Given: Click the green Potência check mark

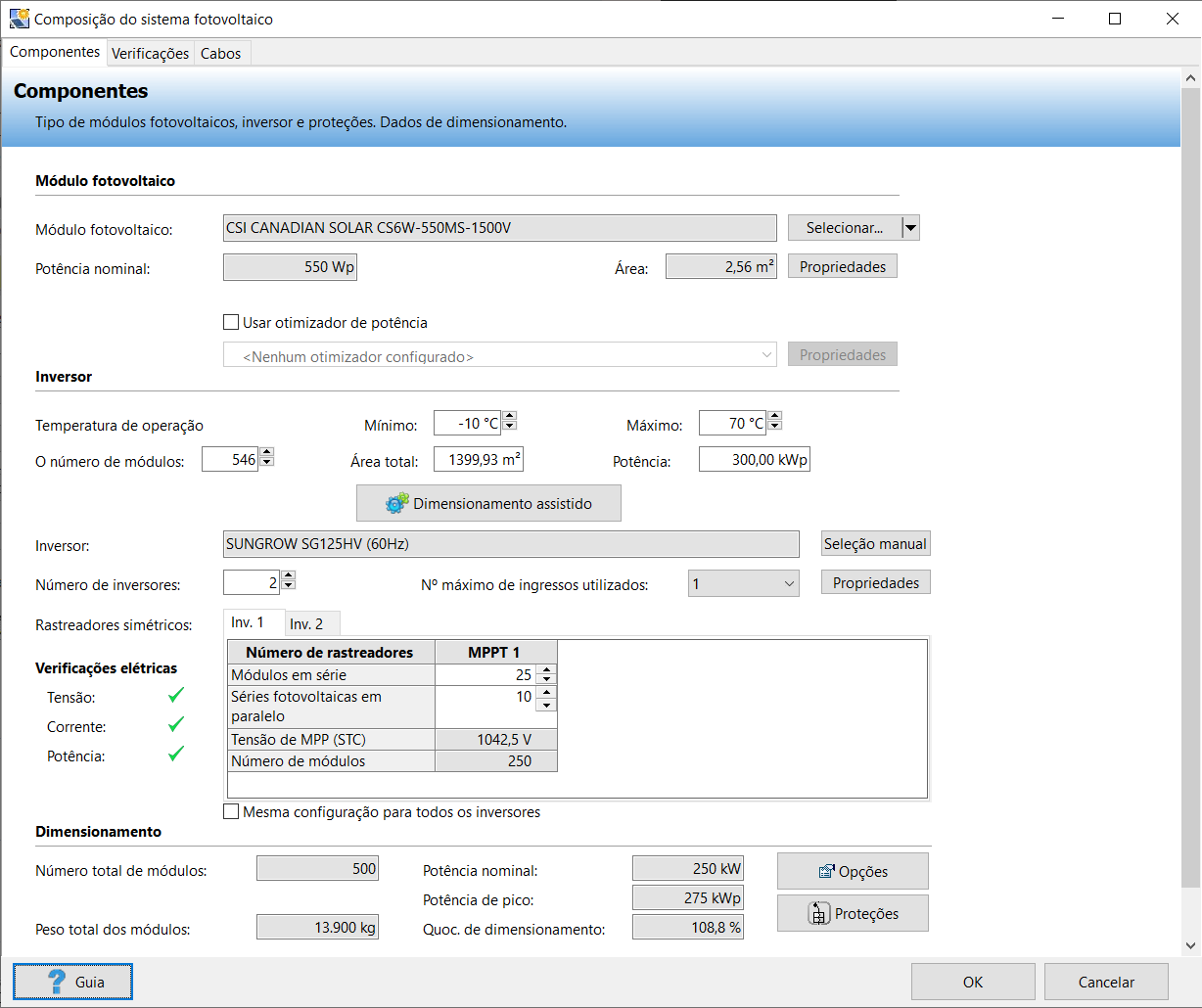Looking at the screenshot, I should pyautogui.click(x=176, y=755).
